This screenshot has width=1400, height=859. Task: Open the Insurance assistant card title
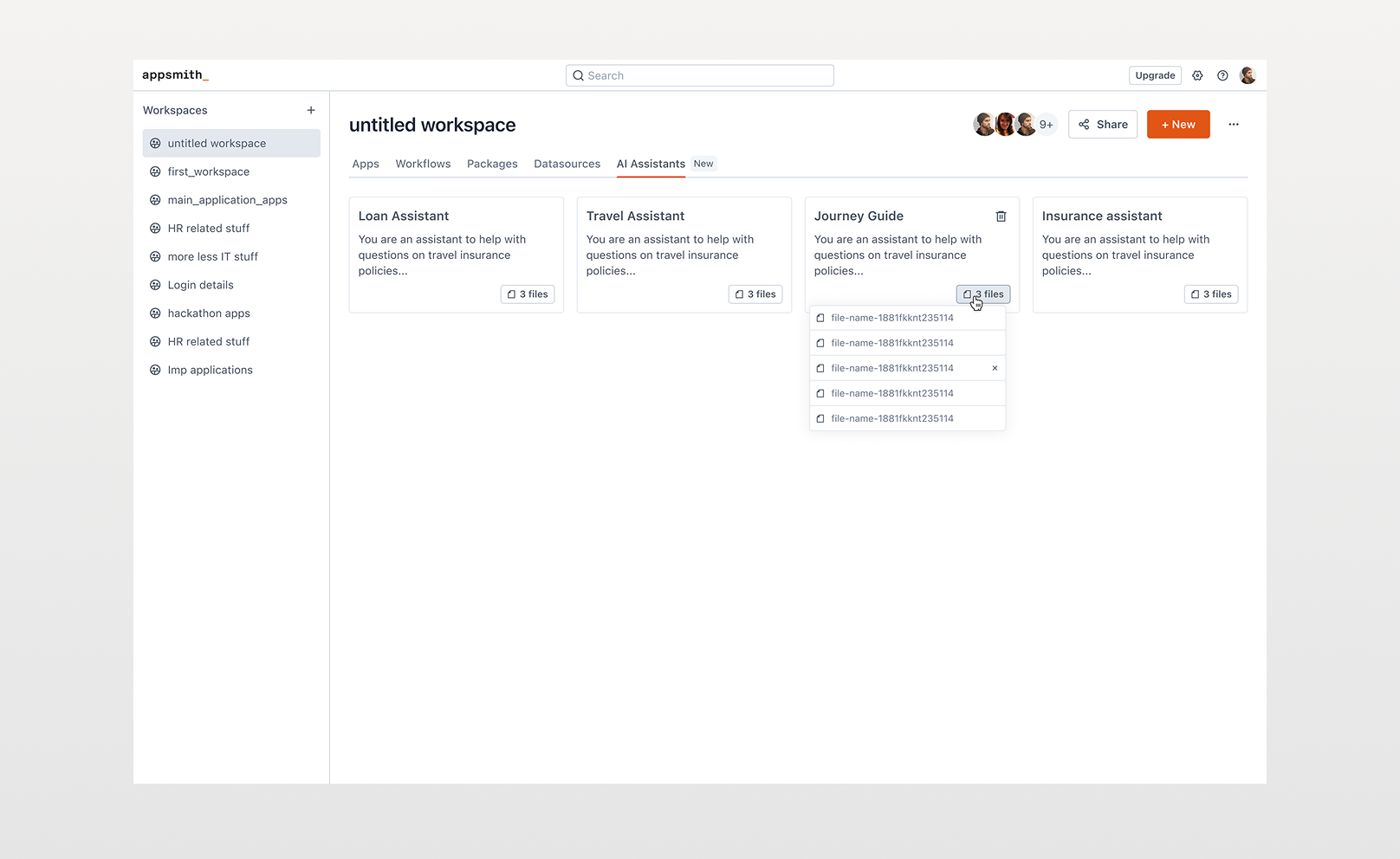[1102, 216]
